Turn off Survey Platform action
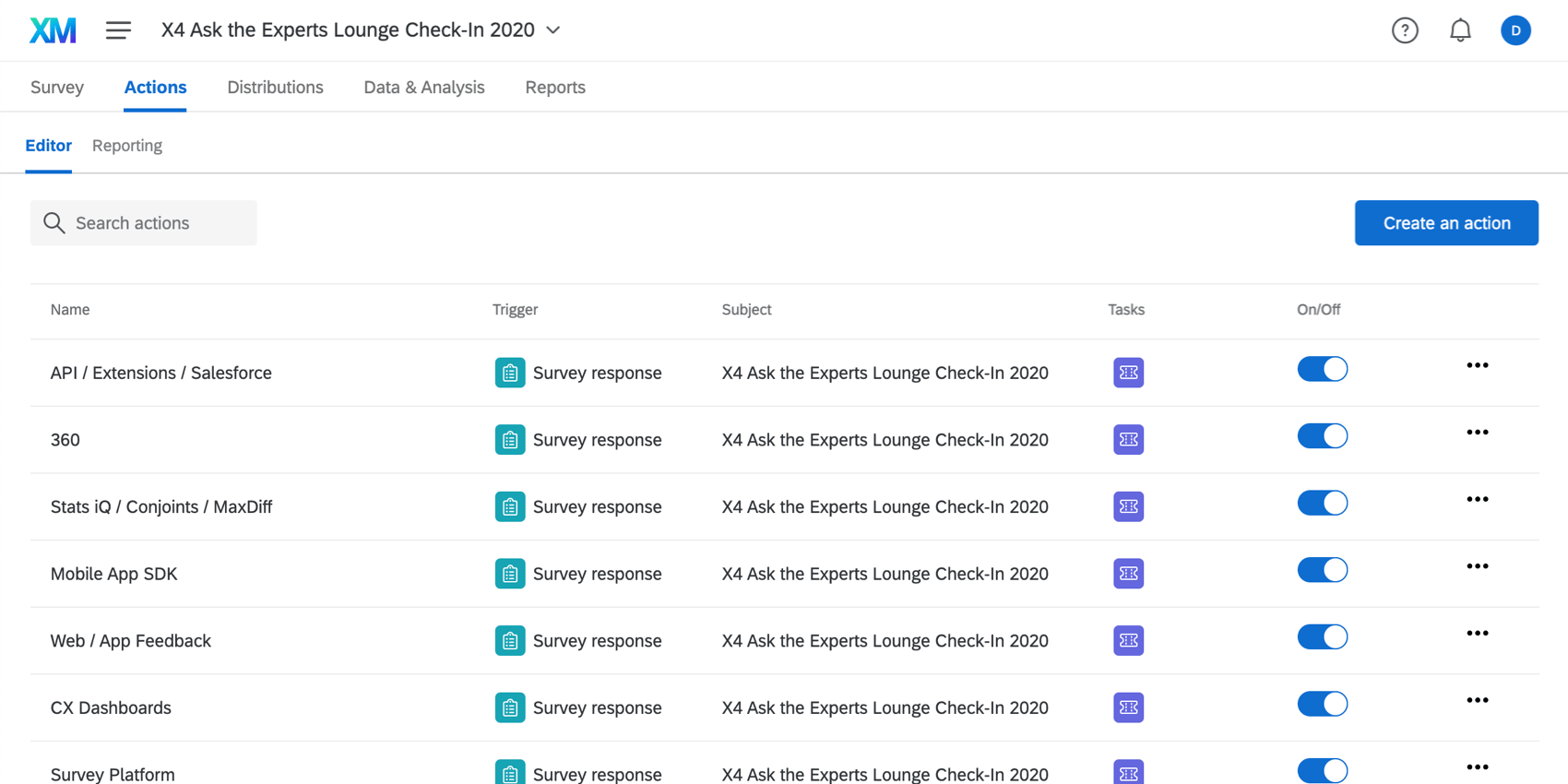Viewport: 1568px width, 784px height. pyautogui.click(x=1323, y=770)
